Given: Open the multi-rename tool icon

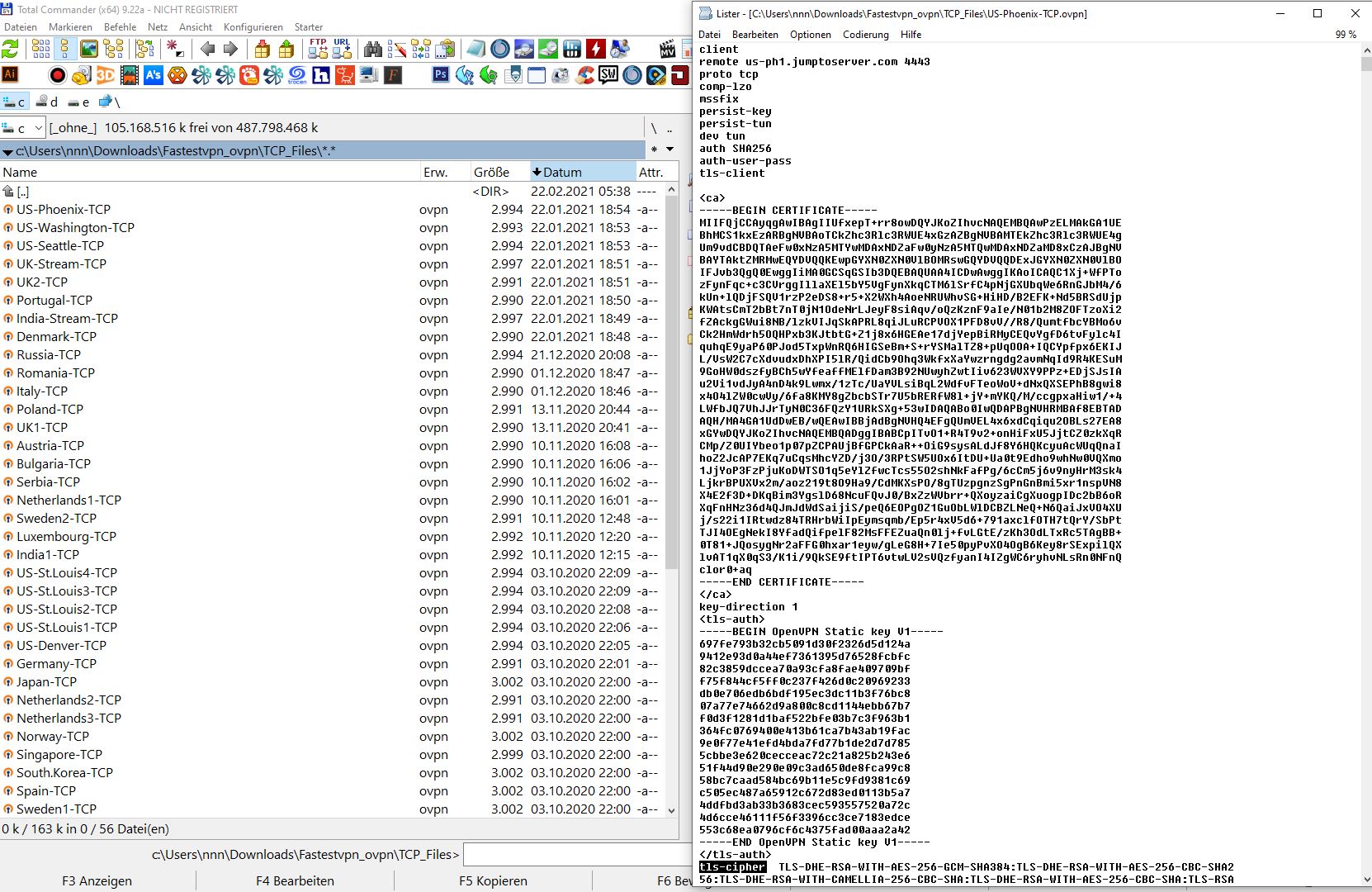Looking at the screenshot, I should tap(397, 50).
